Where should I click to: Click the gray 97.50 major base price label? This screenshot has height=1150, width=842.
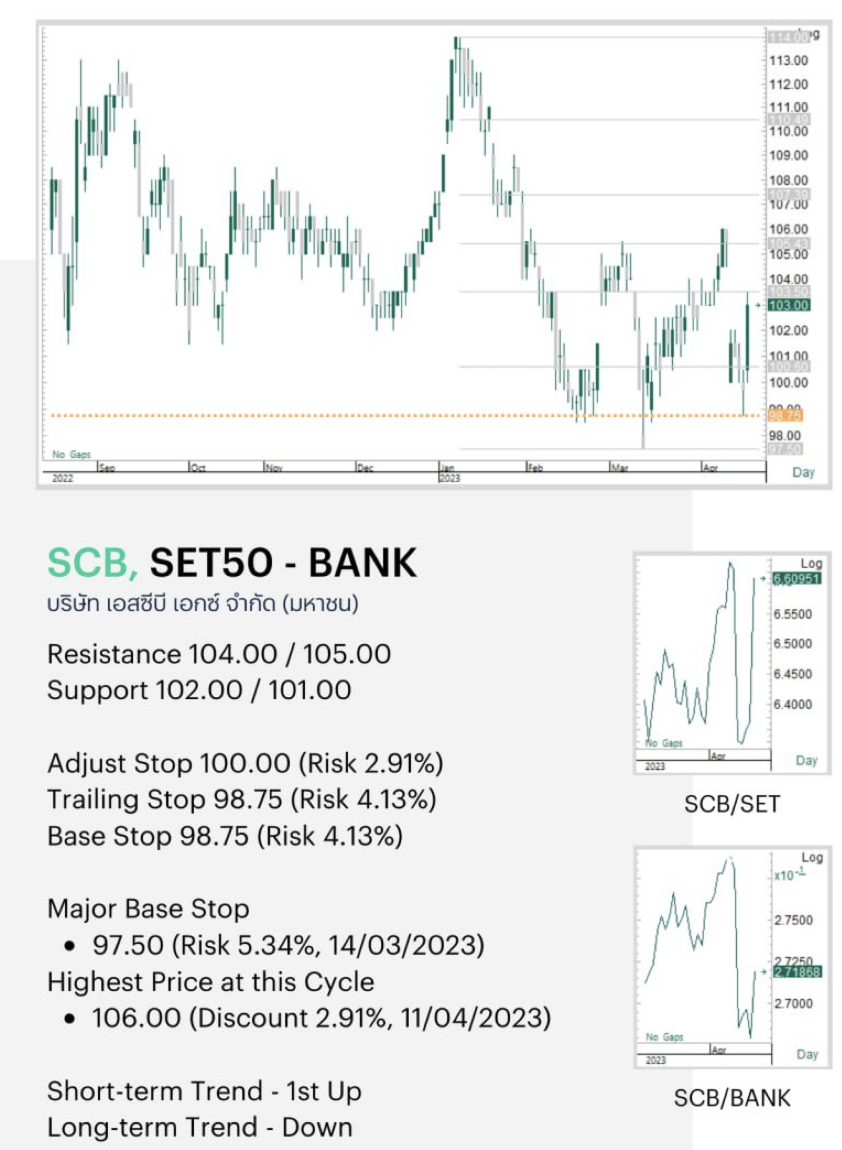point(785,448)
